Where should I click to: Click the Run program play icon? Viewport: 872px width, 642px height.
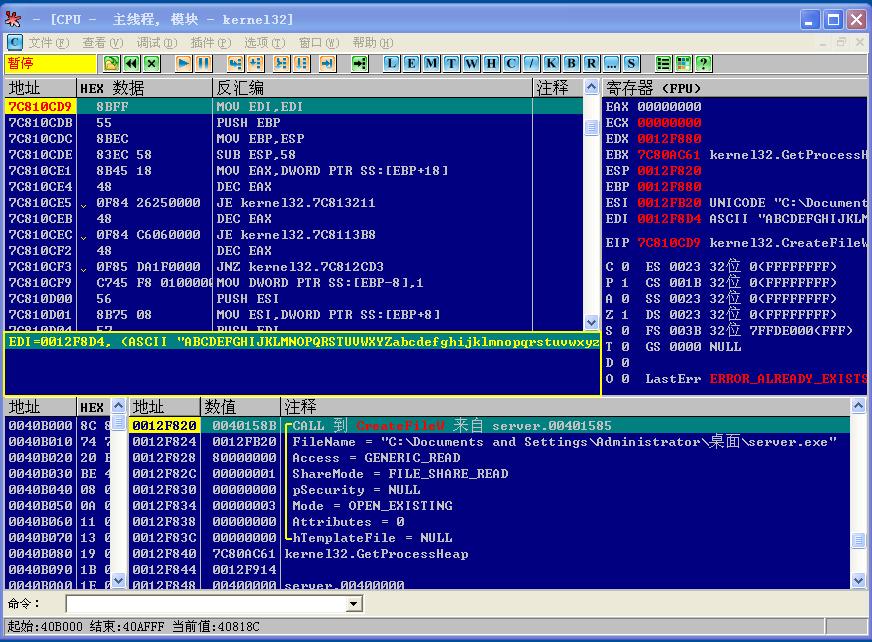184,63
